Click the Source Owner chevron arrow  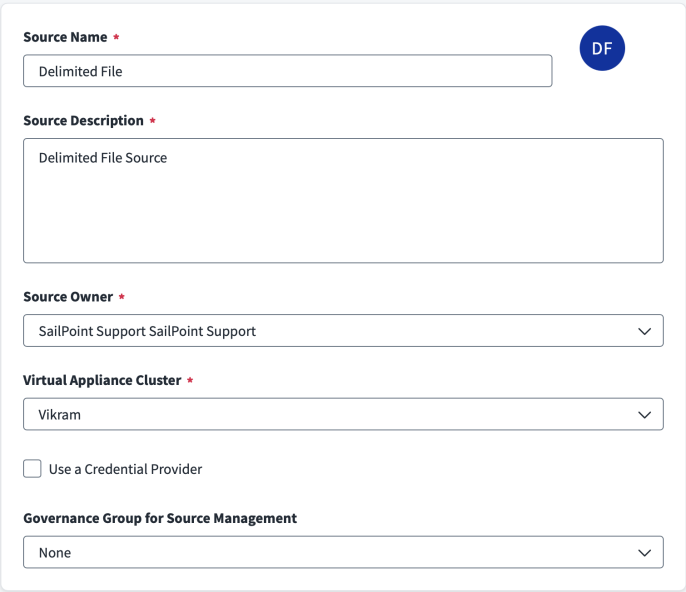coord(644,331)
